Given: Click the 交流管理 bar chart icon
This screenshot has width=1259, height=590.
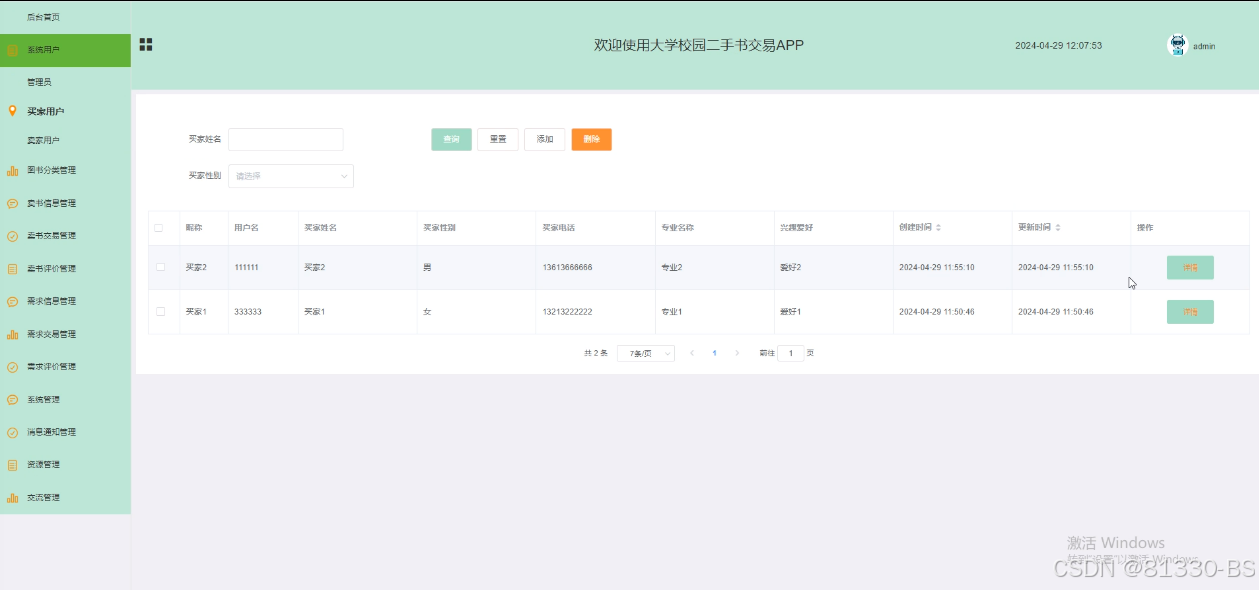Looking at the screenshot, I should tap(13, 498).
